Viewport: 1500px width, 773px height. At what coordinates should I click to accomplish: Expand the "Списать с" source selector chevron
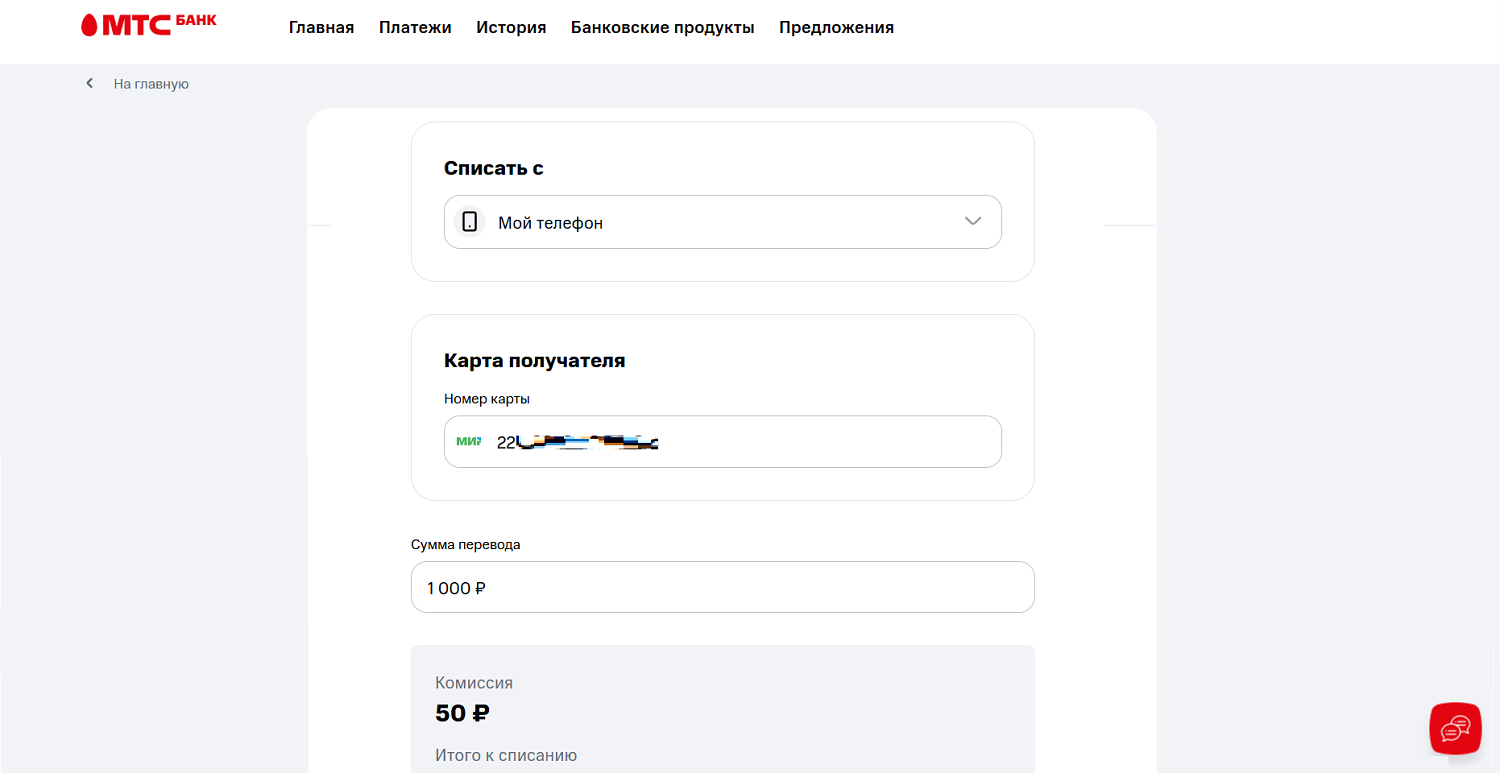[971, 222]
